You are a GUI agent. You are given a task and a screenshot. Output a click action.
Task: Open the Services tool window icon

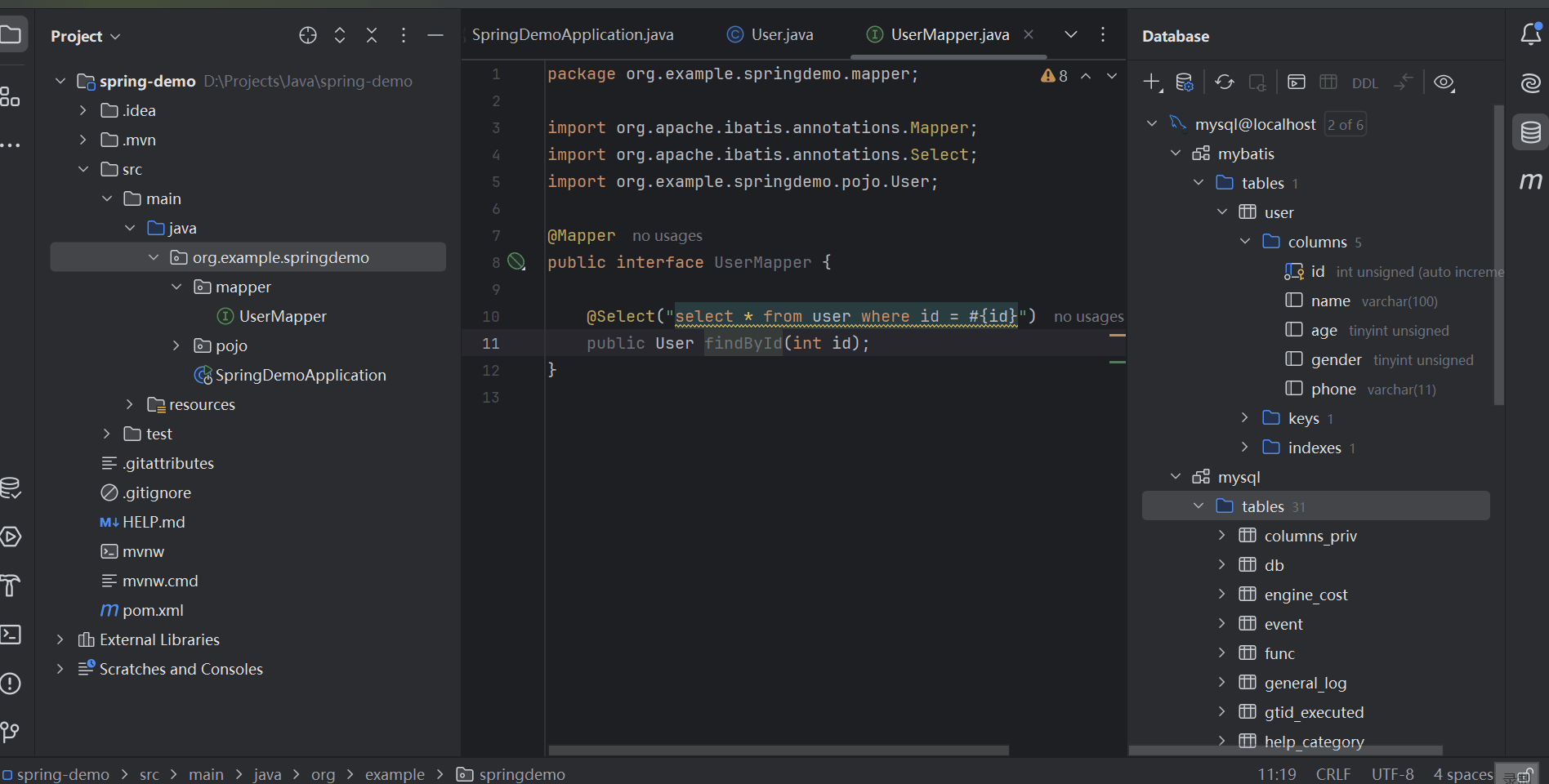(10, 537)
